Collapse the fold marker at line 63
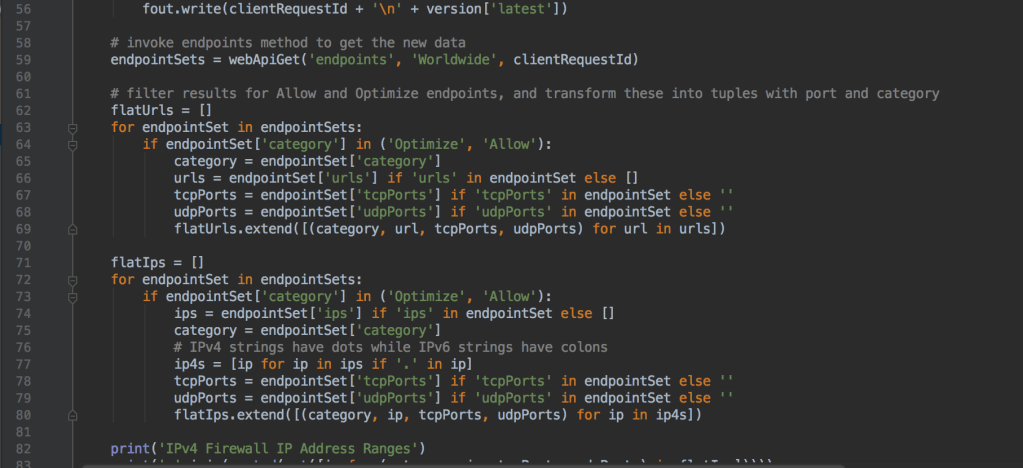The image size is (1023, 468). [x=71, y=128]
